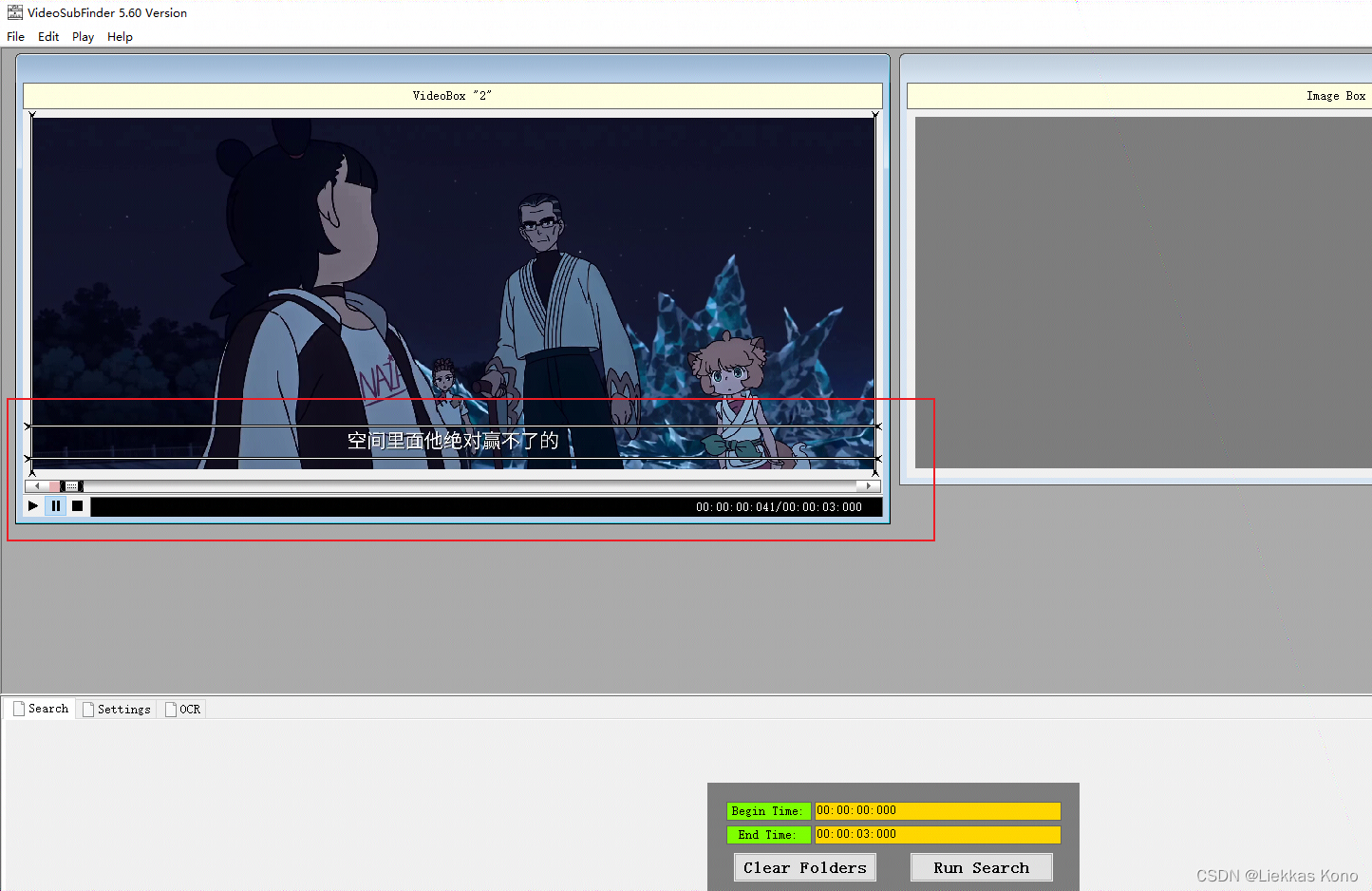This screenshot has height=891, width=1372.
Task: Click the lower subtitle boundary line handle at right
Action: [x=877, y=459]
